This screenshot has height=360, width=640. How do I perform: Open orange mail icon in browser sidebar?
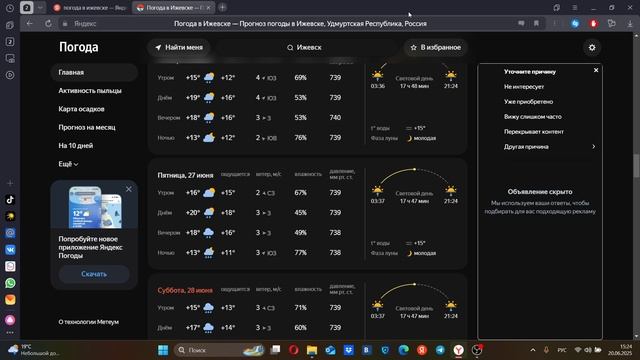tap(10, 300)
